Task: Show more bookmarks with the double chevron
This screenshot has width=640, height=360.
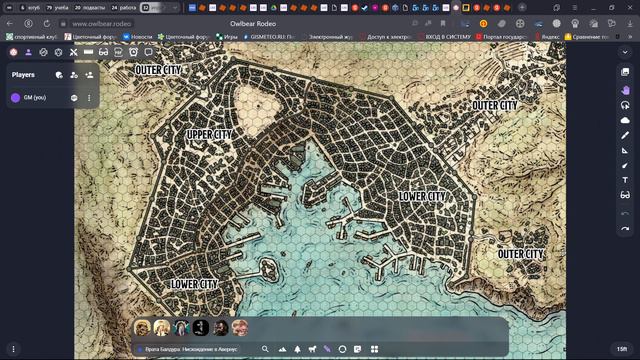Action: 630,37
